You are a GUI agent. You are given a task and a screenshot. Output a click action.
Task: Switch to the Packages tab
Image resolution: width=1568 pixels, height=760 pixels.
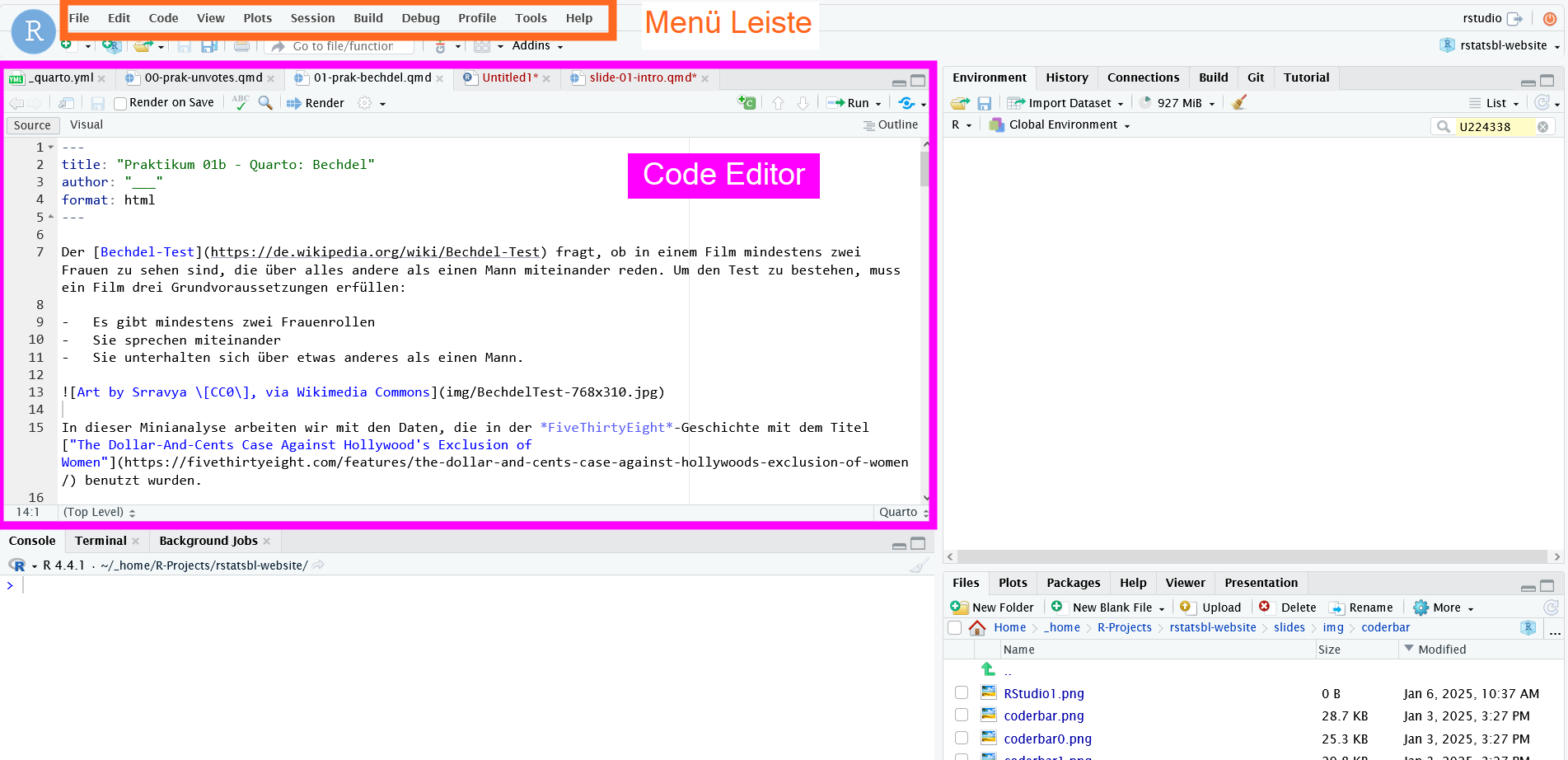(1073, 583)
